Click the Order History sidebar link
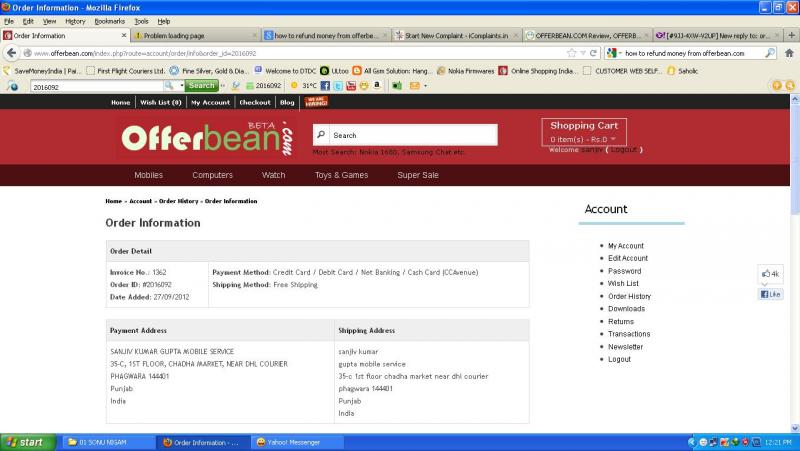This screenshot has width=800, height=451. pos(629,296)
